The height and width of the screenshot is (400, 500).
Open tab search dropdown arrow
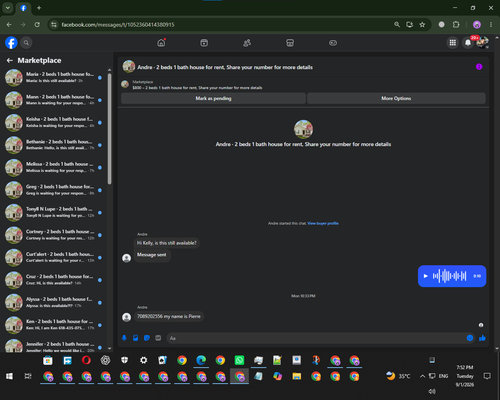[x=8, y=8]
